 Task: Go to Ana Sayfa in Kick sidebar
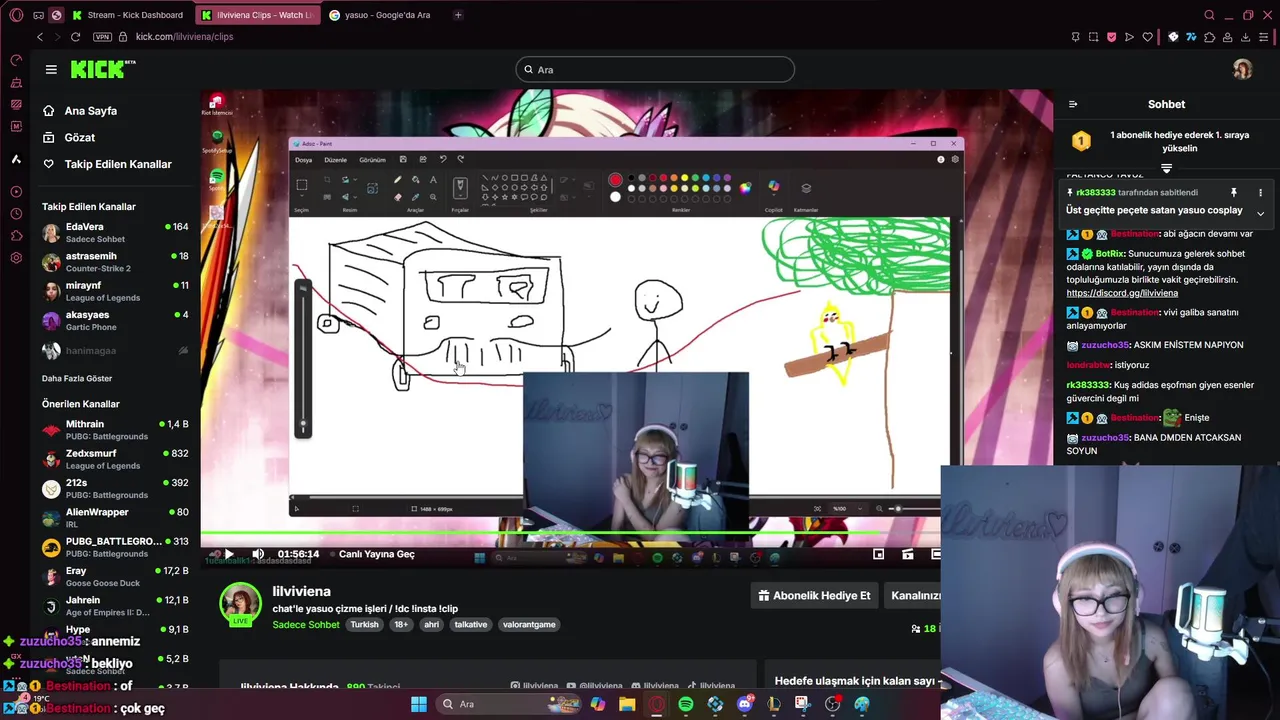91,111
